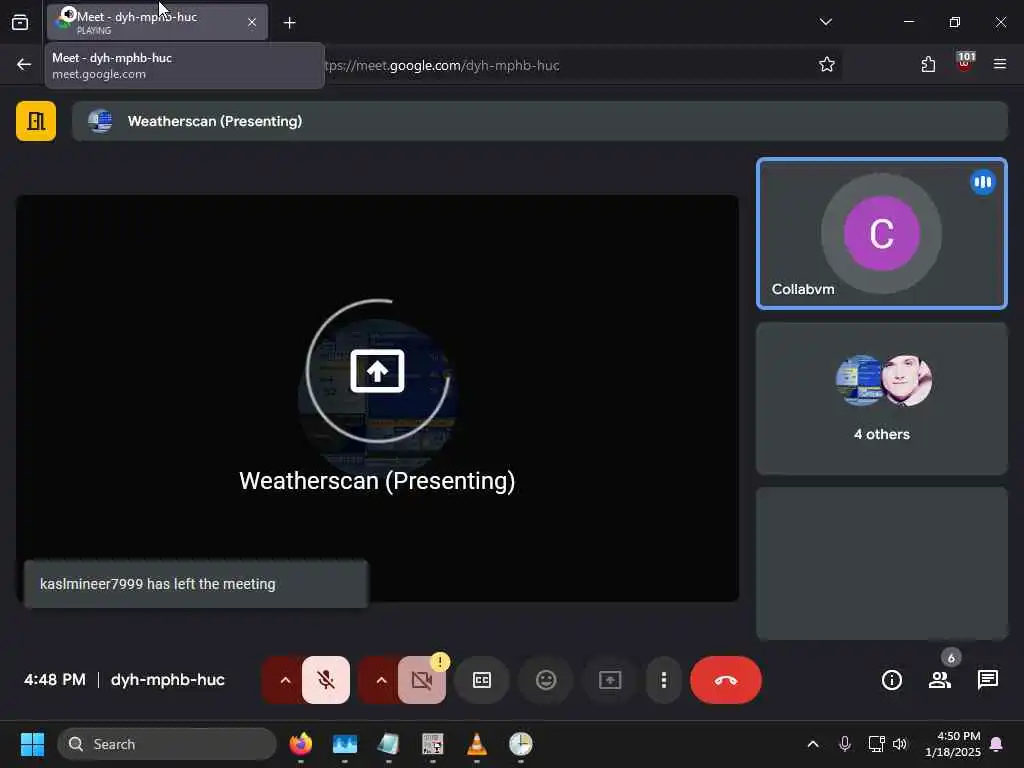Show the people panel
This screenshot has height=768, width=1024.
pyautogui.click(x=940, y=680)
